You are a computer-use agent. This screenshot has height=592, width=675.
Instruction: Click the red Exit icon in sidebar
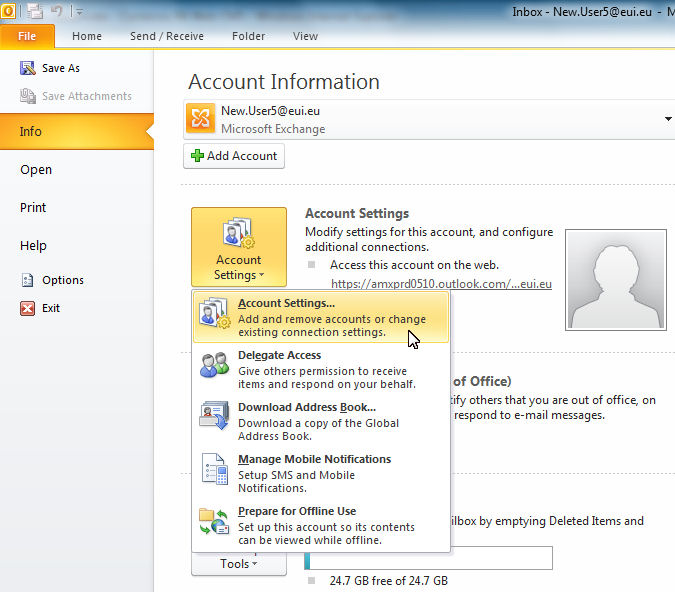click(28, 308)
